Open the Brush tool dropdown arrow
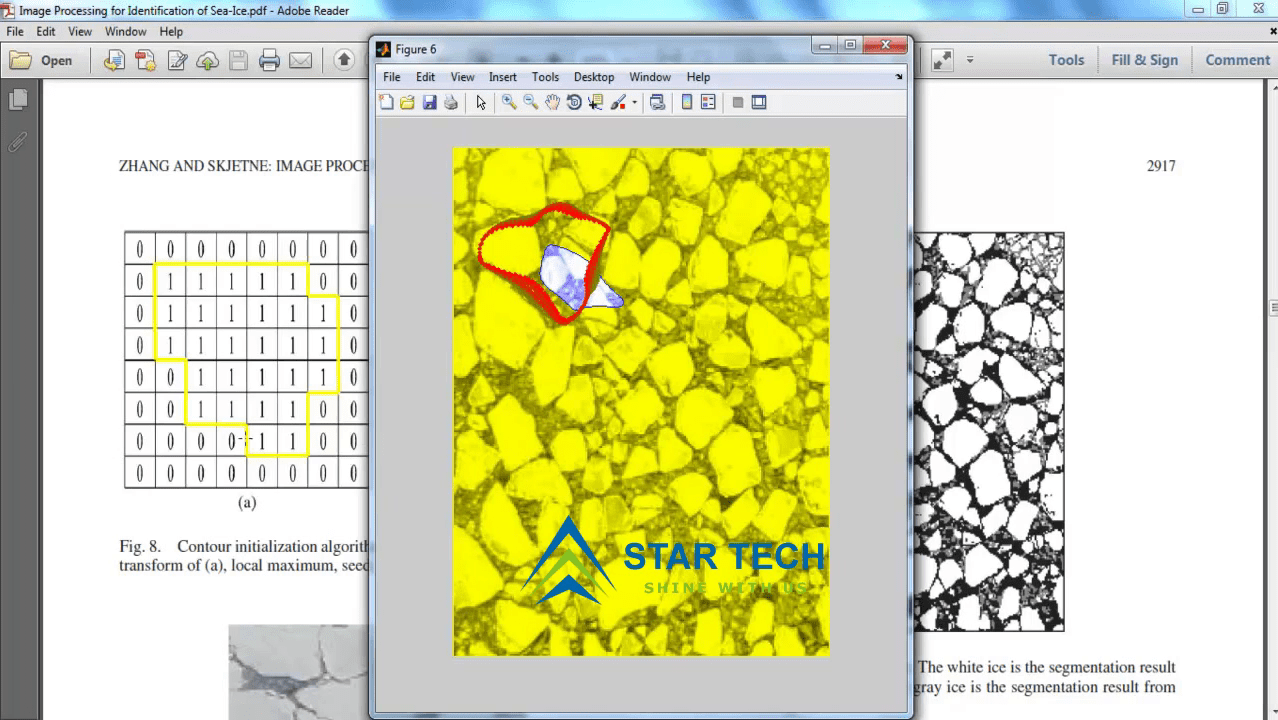The height and width of the screenshot is (720, 1278). tap(633, 101)
